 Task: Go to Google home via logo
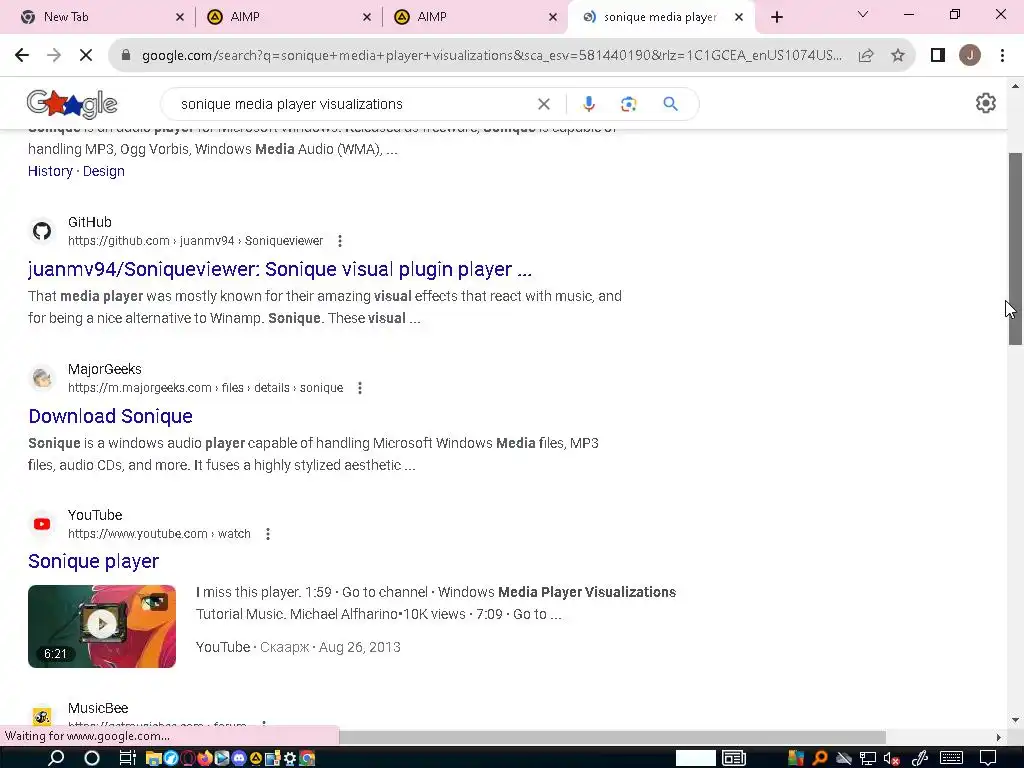[x=72, y=104]
